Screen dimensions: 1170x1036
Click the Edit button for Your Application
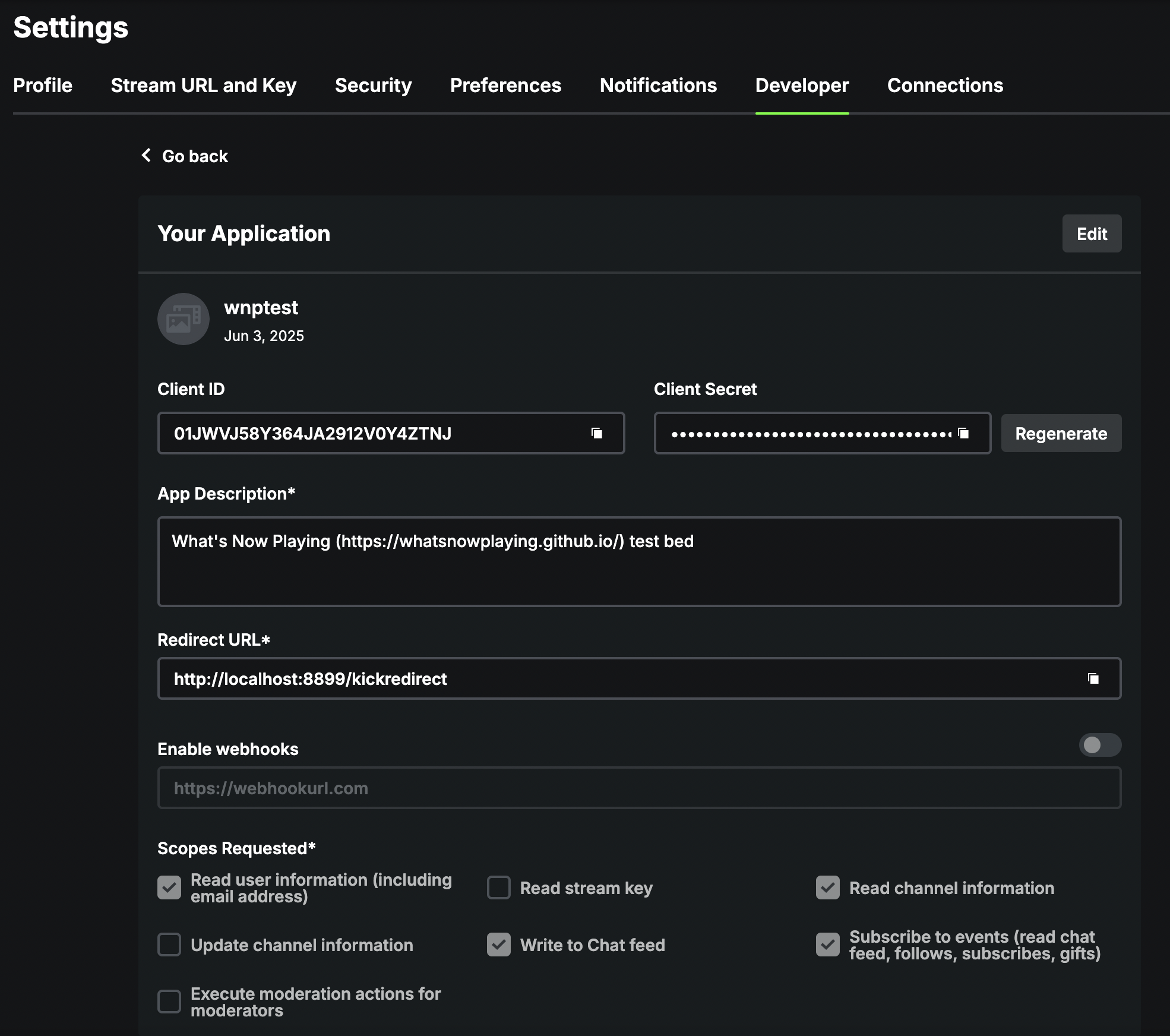tap(1091, 233)
